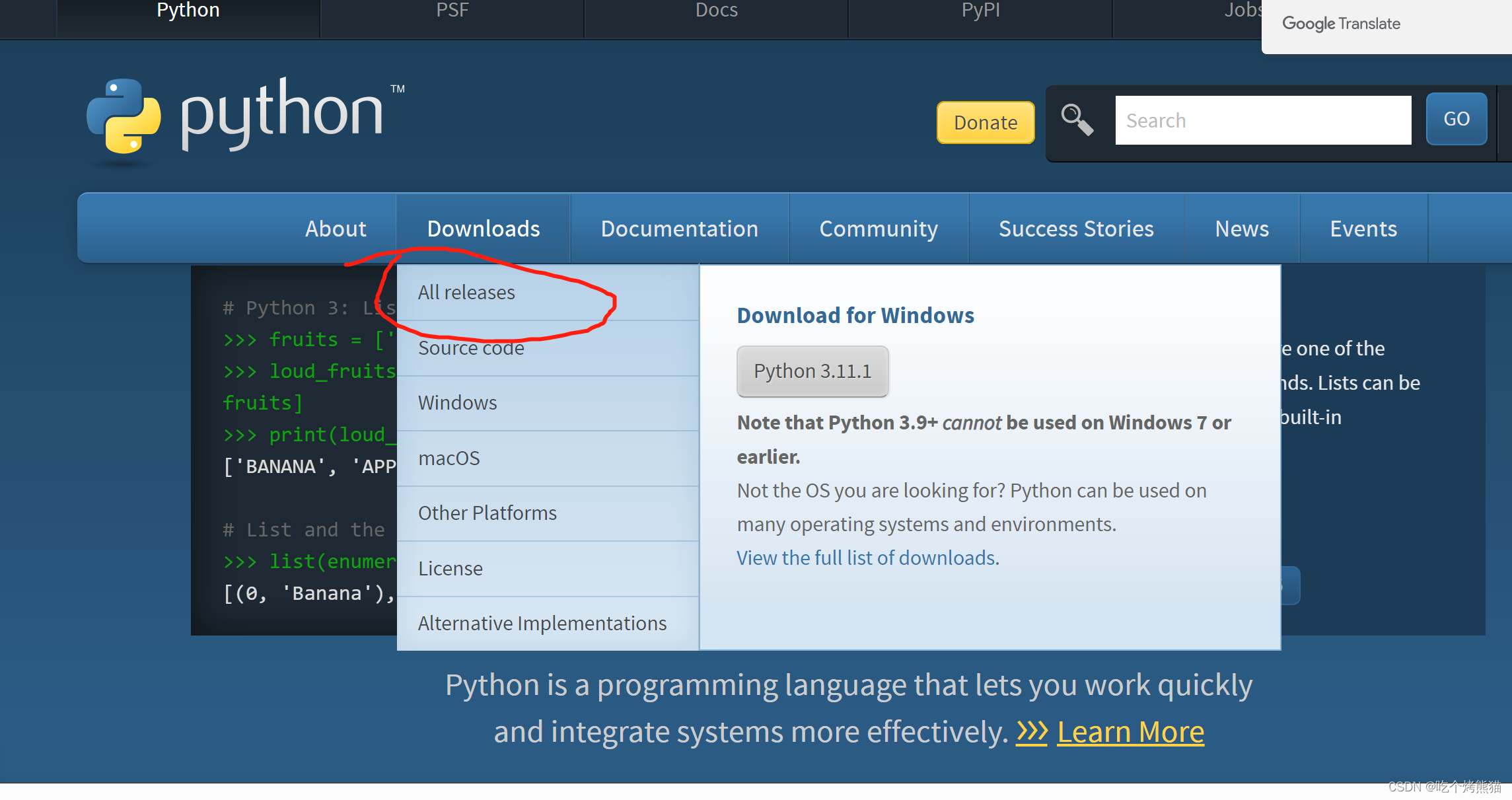Select Source code download option
The width and height of the screenshot is (1512, 800).
[x=471, y=347]
